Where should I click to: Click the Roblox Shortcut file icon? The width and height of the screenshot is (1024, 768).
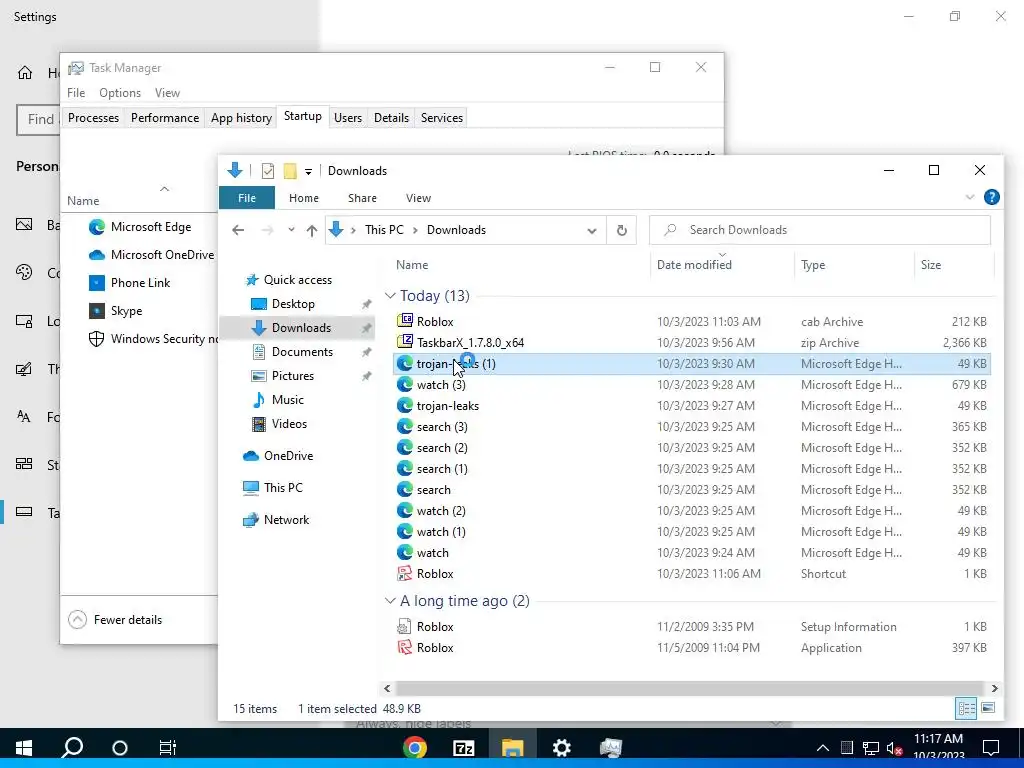(405, 573)
